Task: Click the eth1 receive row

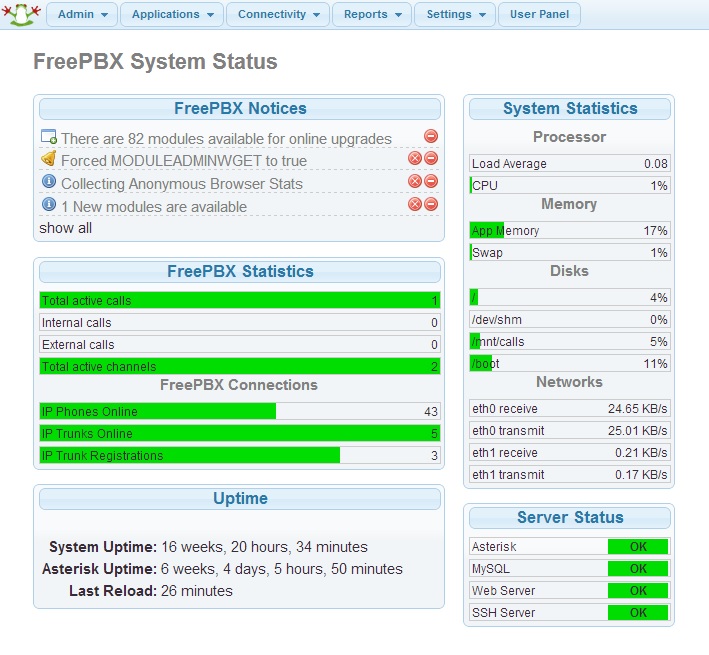Action: pyautogui.click(x=570, y=452)
